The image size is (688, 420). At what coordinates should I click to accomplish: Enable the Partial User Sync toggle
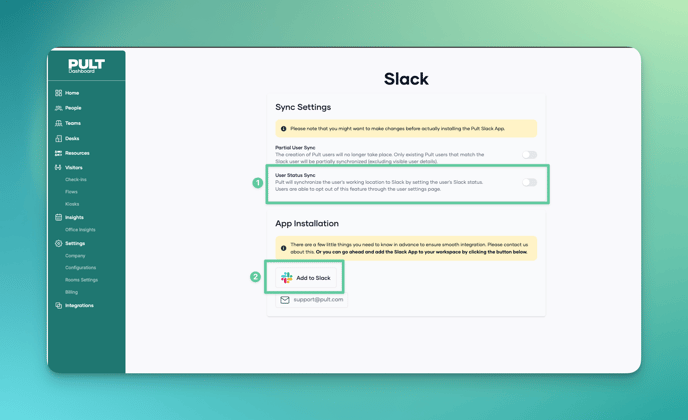pyautogui.click(x=530, y=155)
